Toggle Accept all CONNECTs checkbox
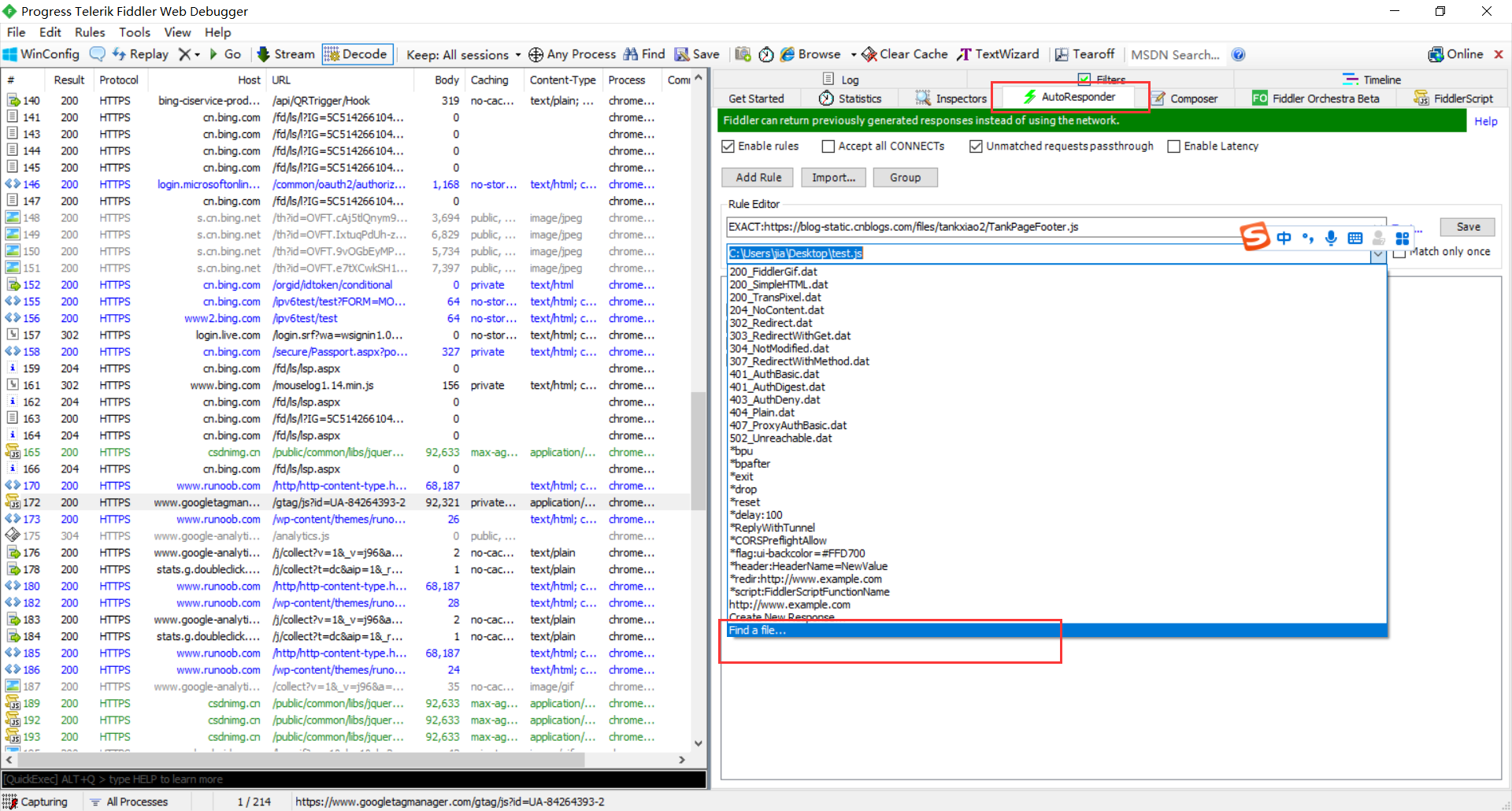This screenshot has height=811, width=1512. click(x=828, y=146)
